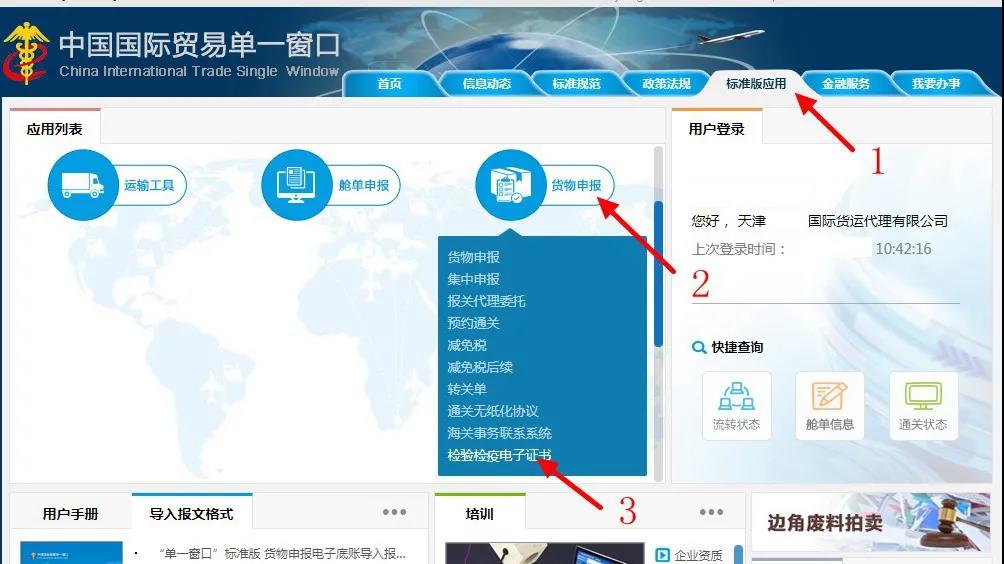Choose 货物申报 in the dropdown menu
This screenshot has width=1004, height=564.
[x=473, y=257]
